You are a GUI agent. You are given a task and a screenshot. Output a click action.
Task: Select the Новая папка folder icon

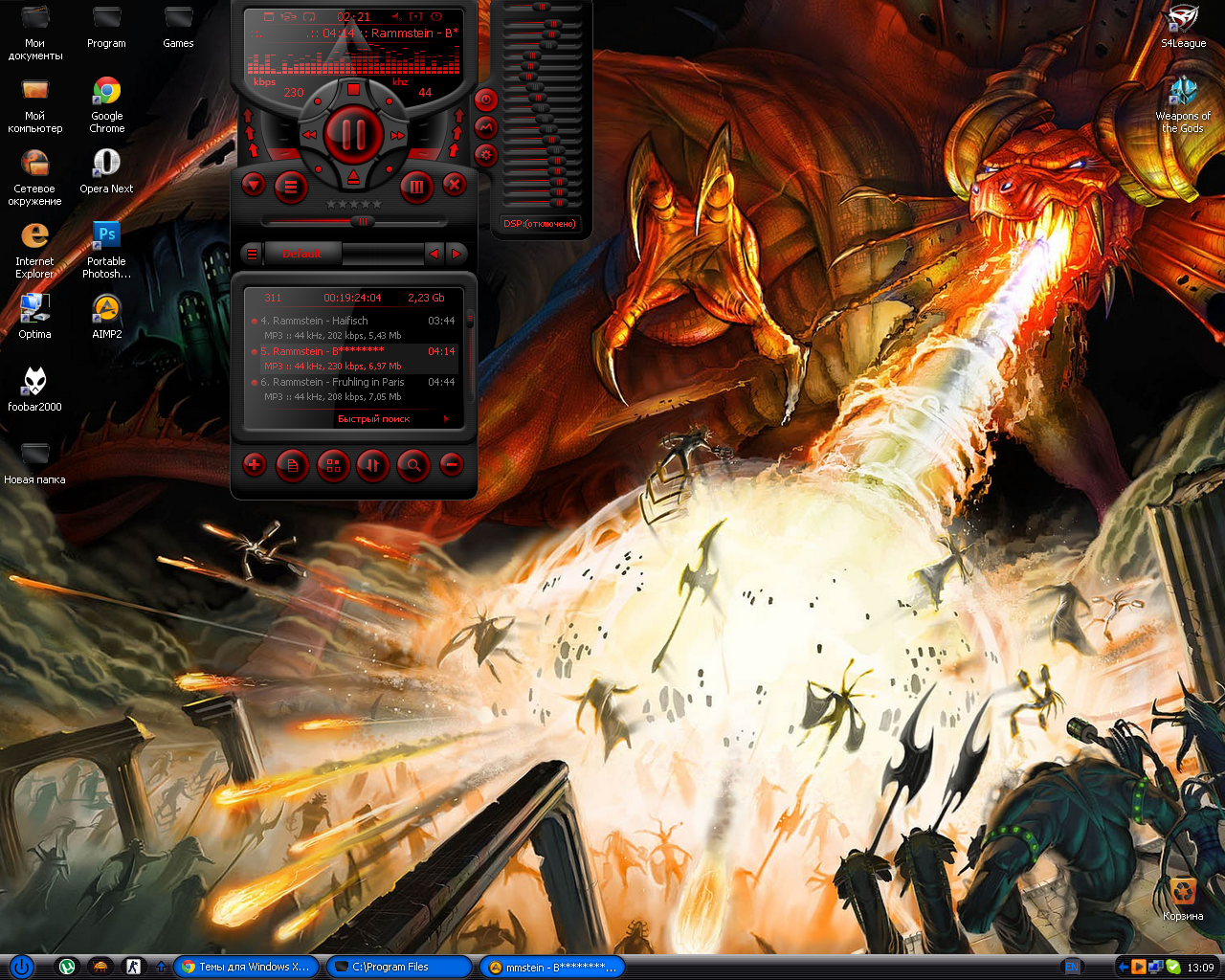point(34,462)
